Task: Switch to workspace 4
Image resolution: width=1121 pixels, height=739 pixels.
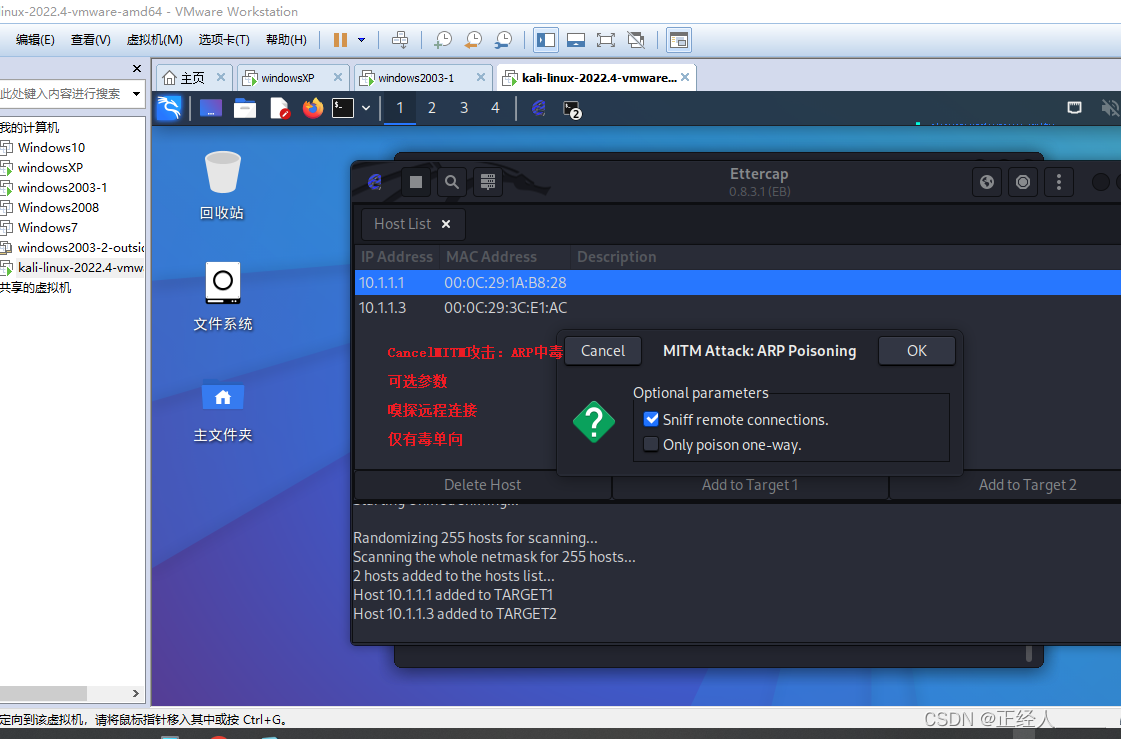Action: coord(495,108)
